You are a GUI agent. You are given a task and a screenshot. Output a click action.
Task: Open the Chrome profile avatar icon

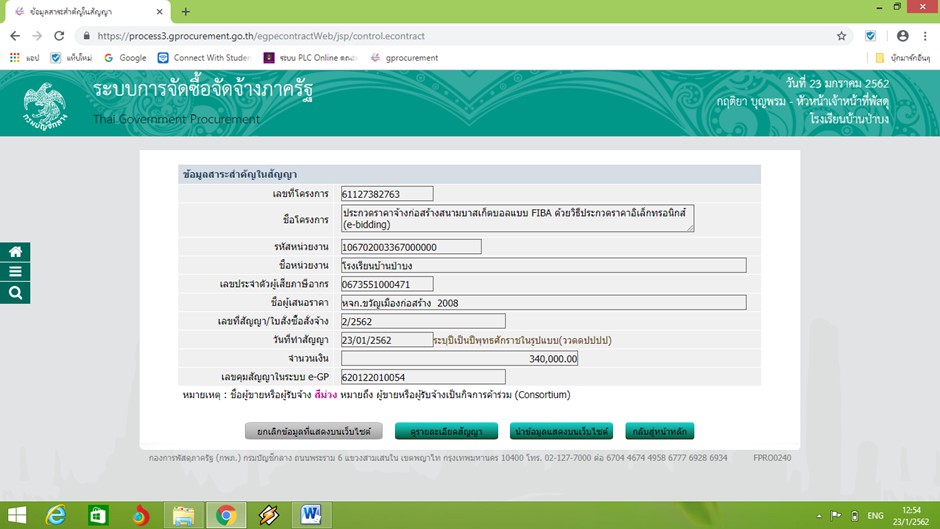click(902, 36)
